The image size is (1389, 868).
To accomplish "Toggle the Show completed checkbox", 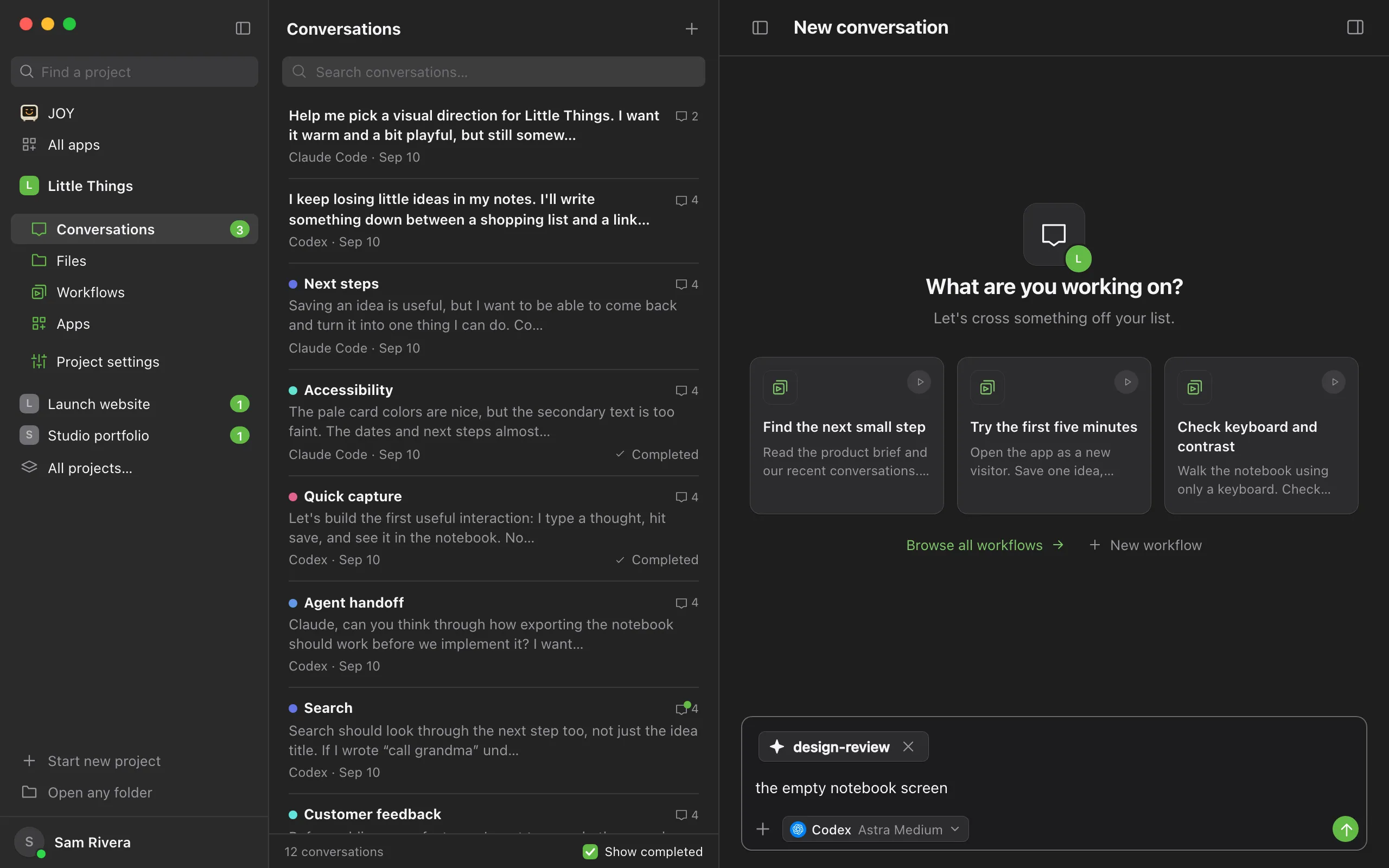I will 590,851.
